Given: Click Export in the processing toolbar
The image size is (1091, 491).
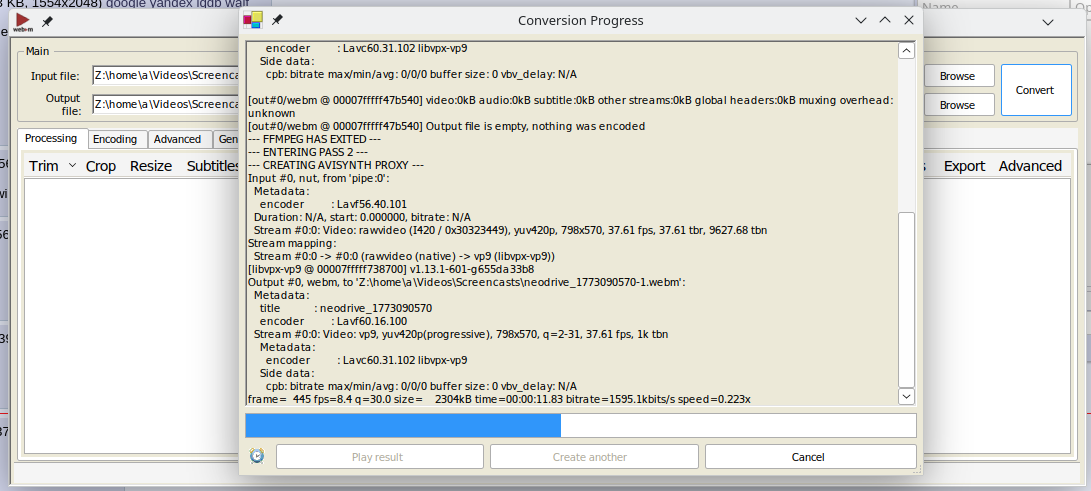Looking at the screenshot, I should [x=964, y=166].
